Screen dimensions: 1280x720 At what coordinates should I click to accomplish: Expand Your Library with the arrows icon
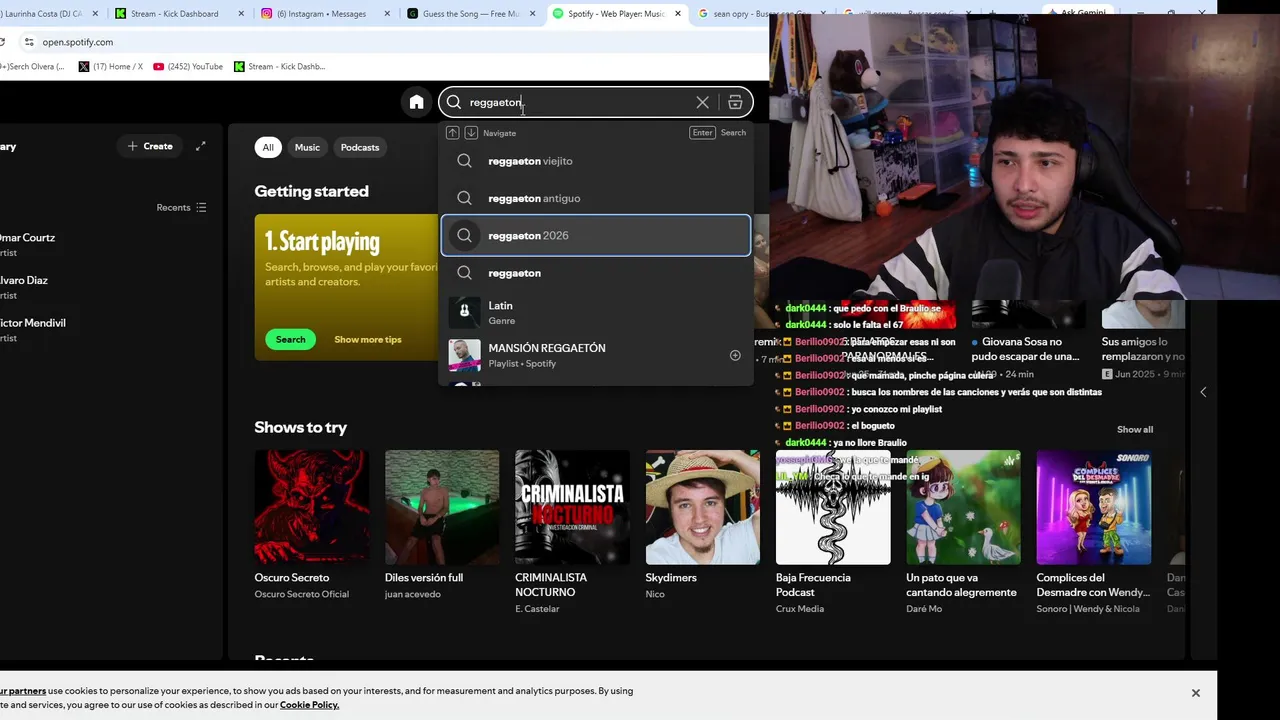(x=201, y=146)
